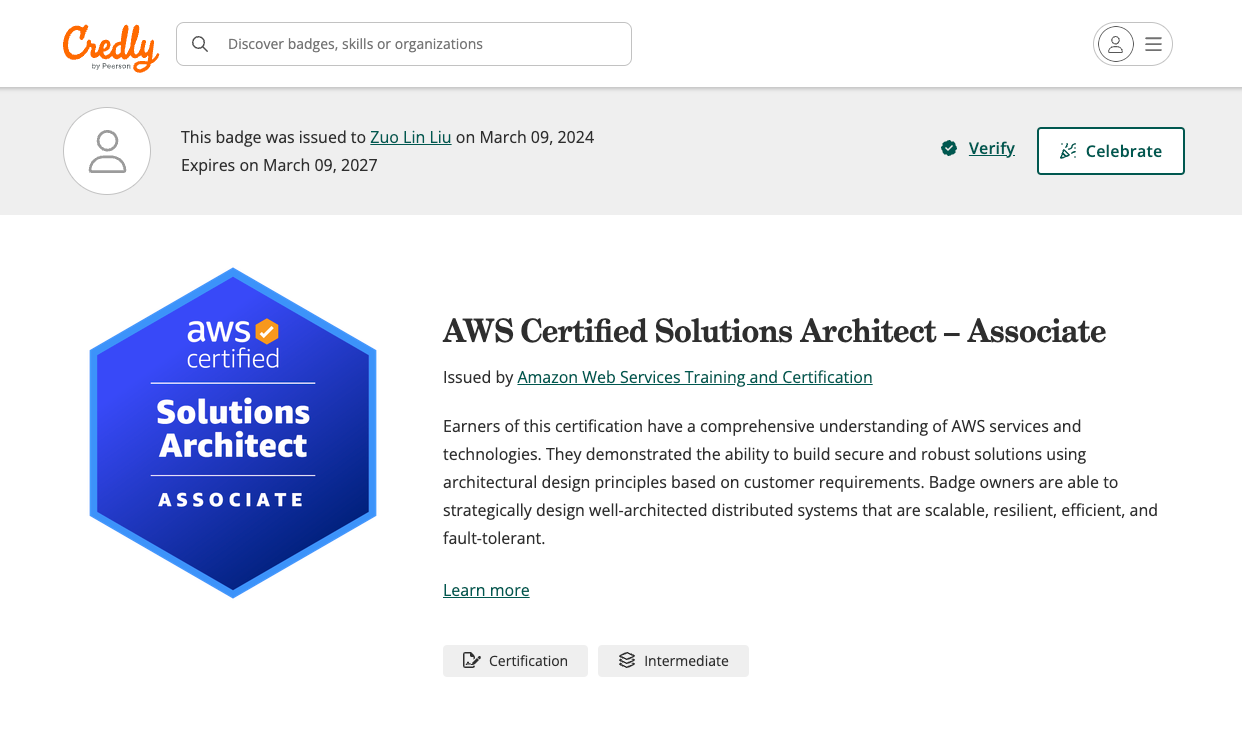Select the Certification tag
The height and width of the screenshot is (731, 1242).
(x=515, y=661)
